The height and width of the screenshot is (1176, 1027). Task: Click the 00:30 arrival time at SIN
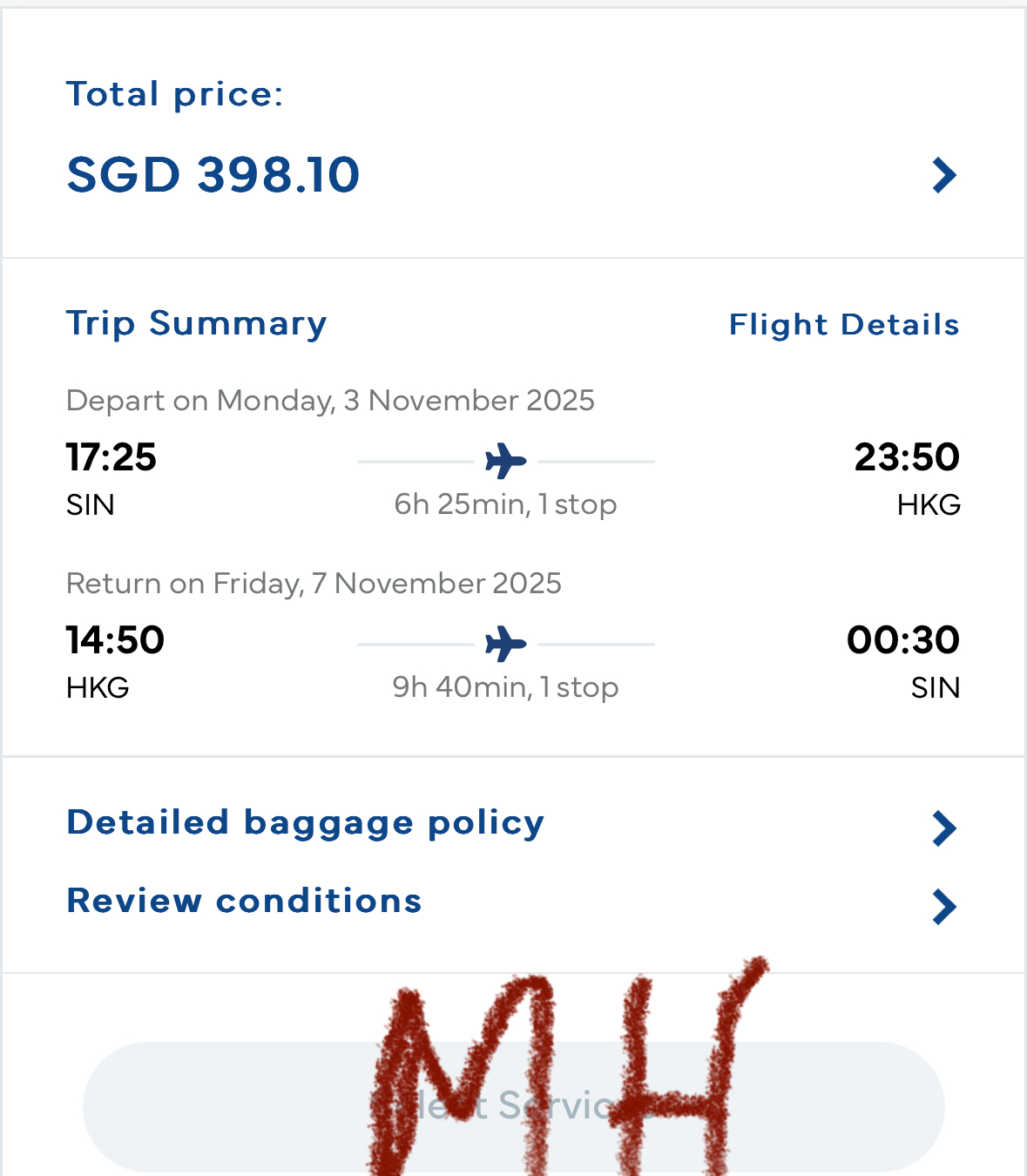click(903, 640)
